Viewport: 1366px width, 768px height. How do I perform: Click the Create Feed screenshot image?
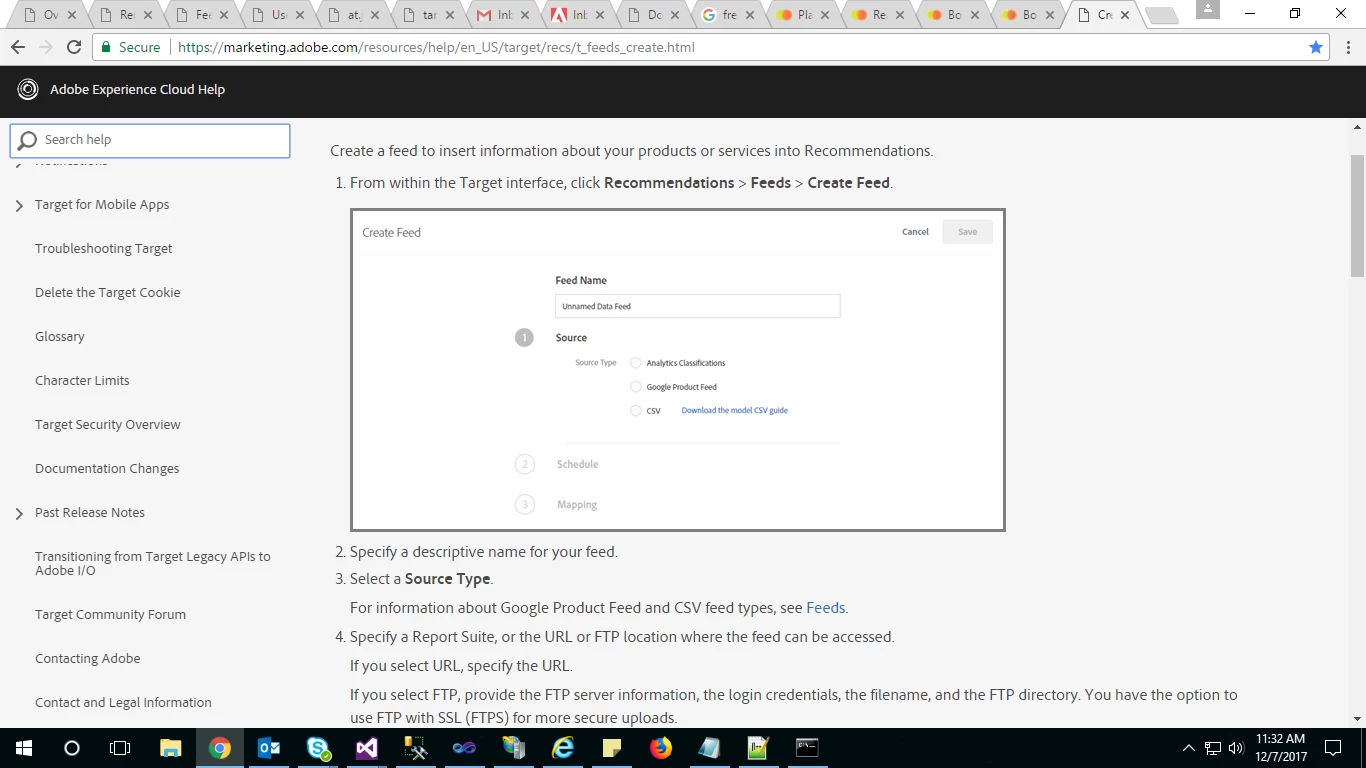[677, 370]
